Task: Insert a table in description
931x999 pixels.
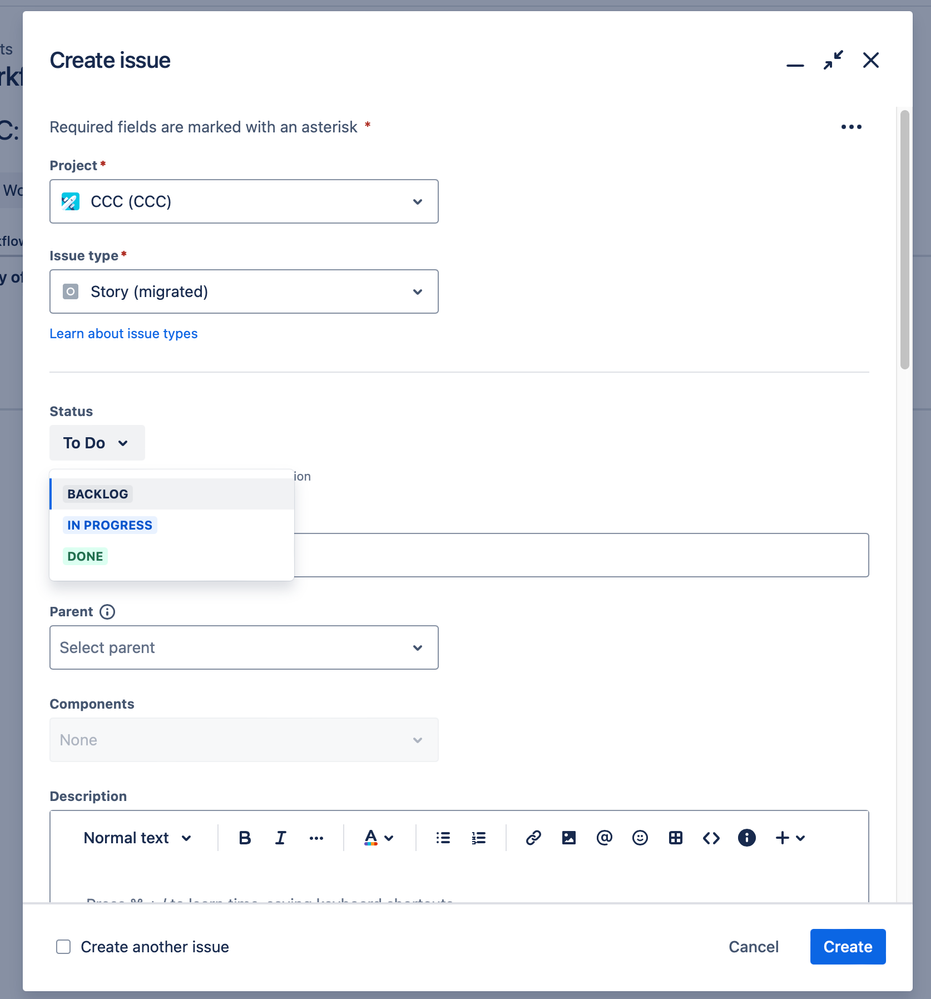Action: pos(675,838)
